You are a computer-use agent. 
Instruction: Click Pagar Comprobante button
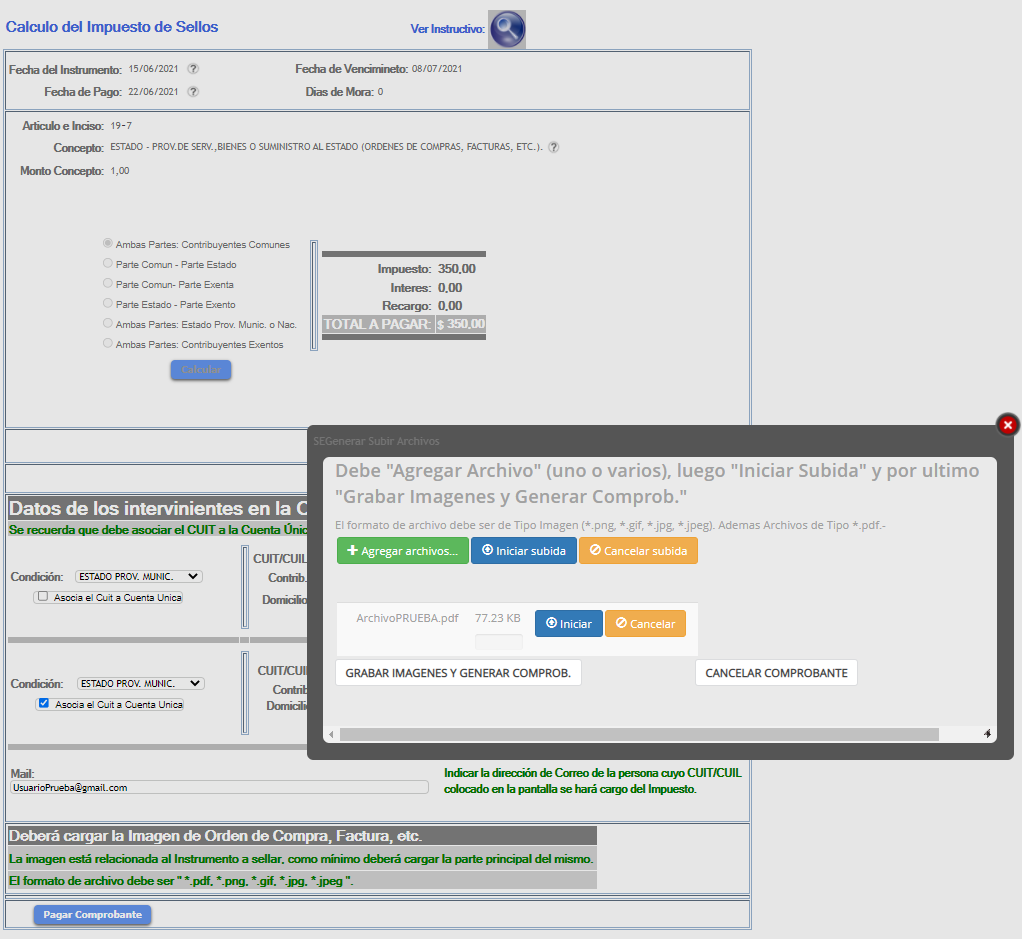(93, 915)
